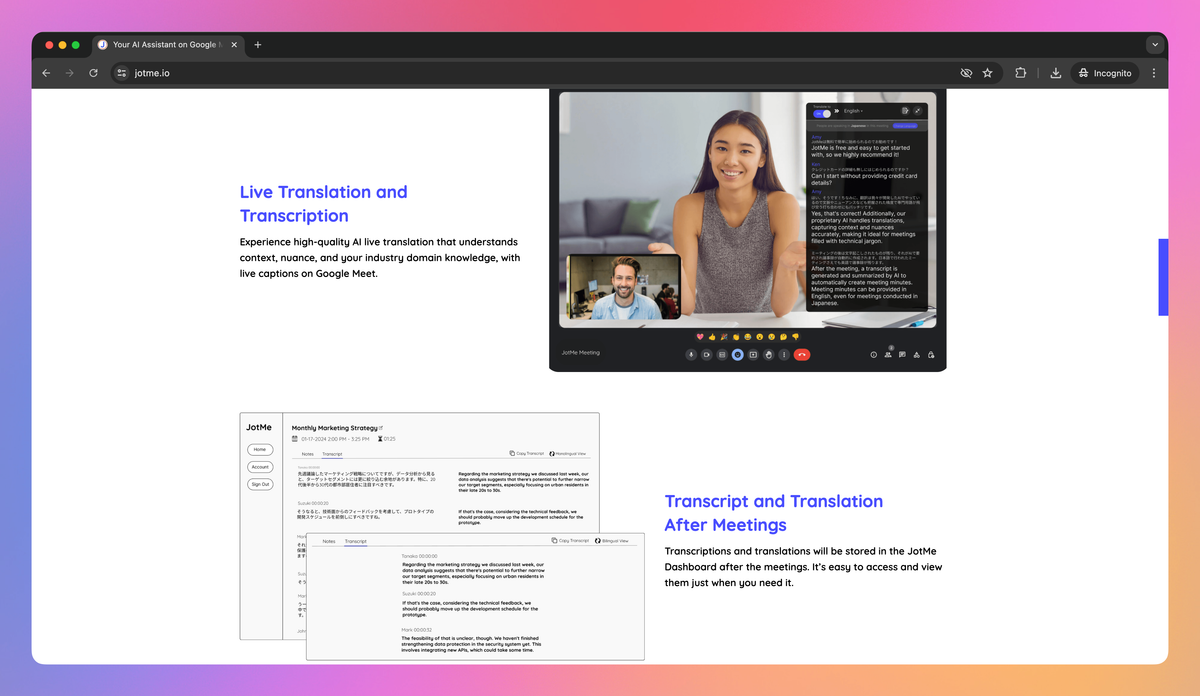Select Transcript tab in the front transcript card

356,541
